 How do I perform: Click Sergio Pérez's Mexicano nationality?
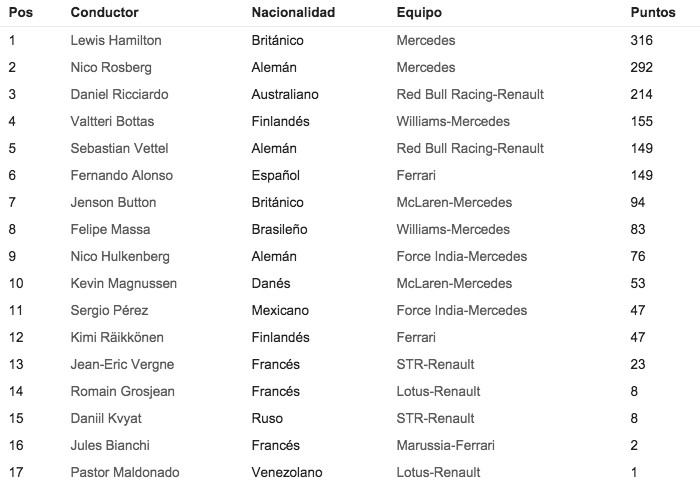click(281, 311)
